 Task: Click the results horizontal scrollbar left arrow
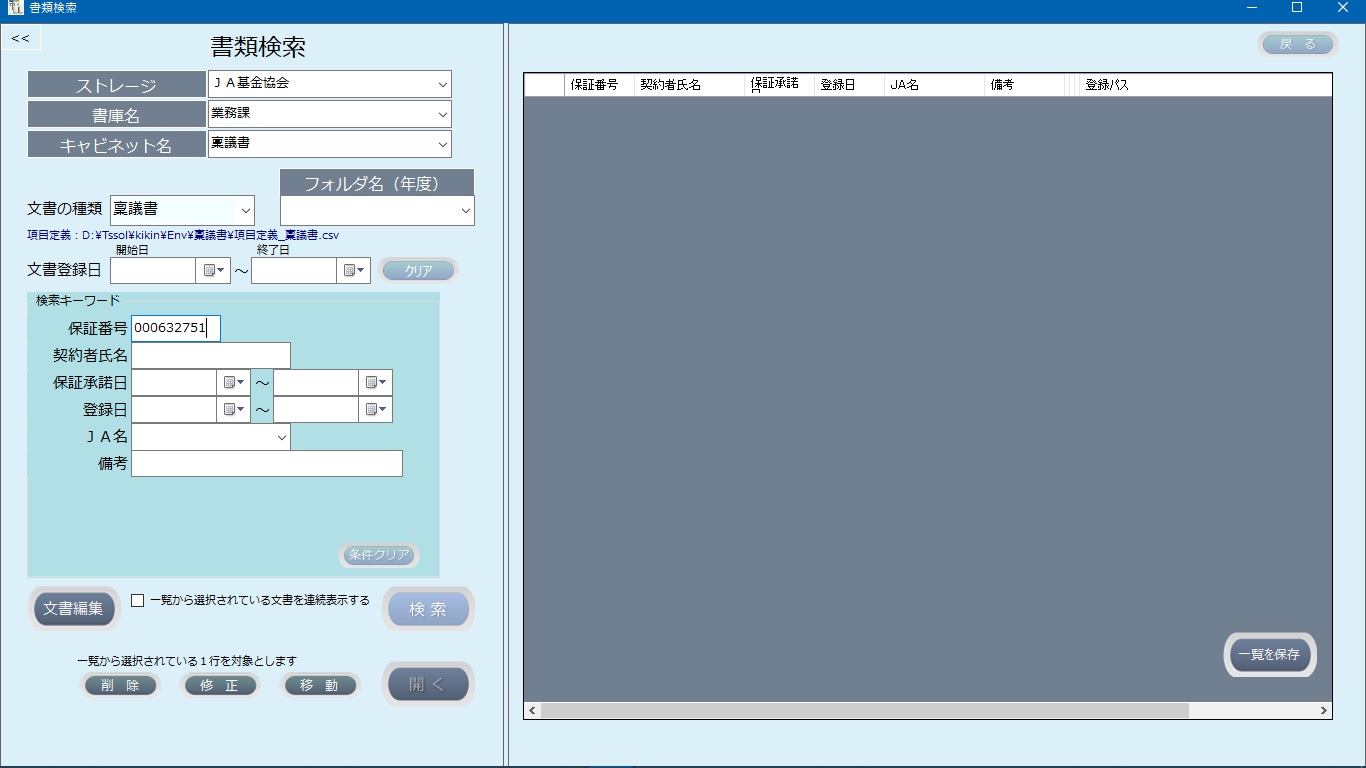[x=532, y=710]
